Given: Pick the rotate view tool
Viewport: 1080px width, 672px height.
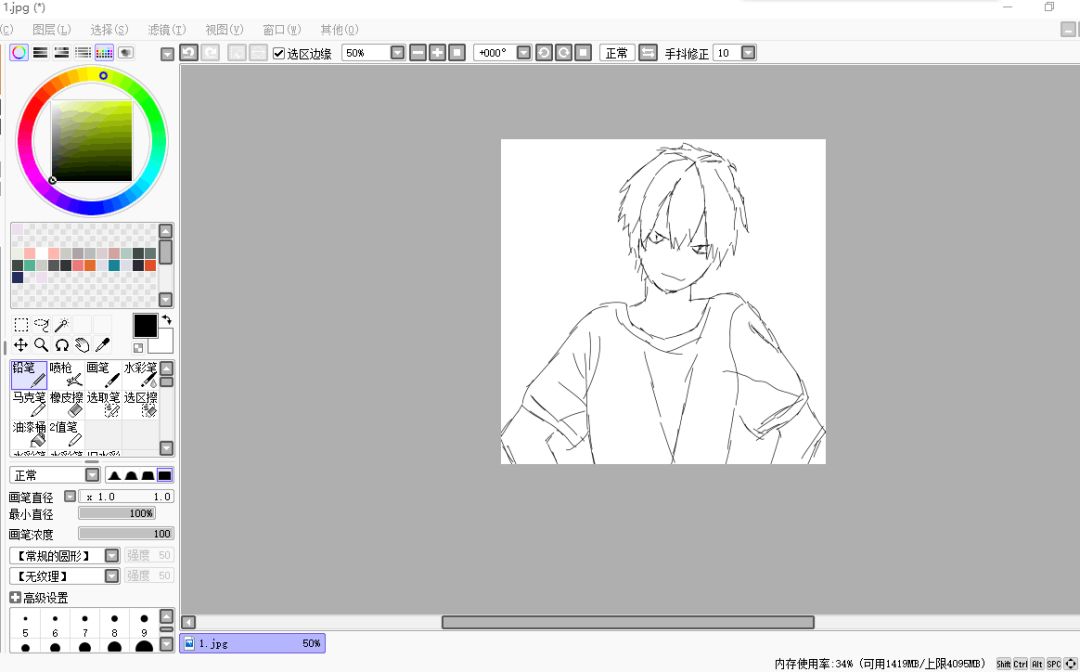Looking at the screenshot, I should 61,345.
